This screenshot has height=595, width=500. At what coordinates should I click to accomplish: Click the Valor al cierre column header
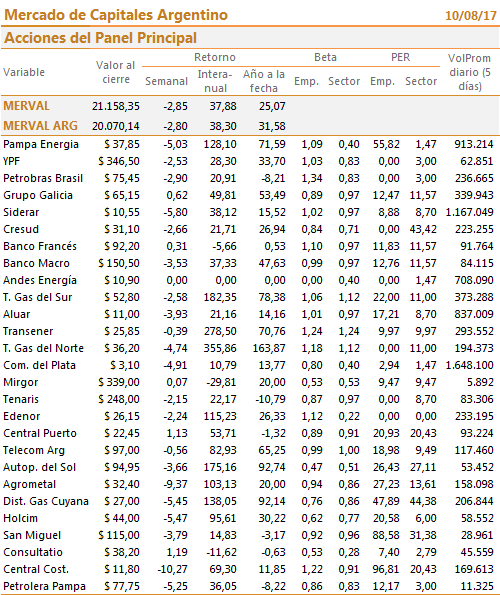(116, 72)
